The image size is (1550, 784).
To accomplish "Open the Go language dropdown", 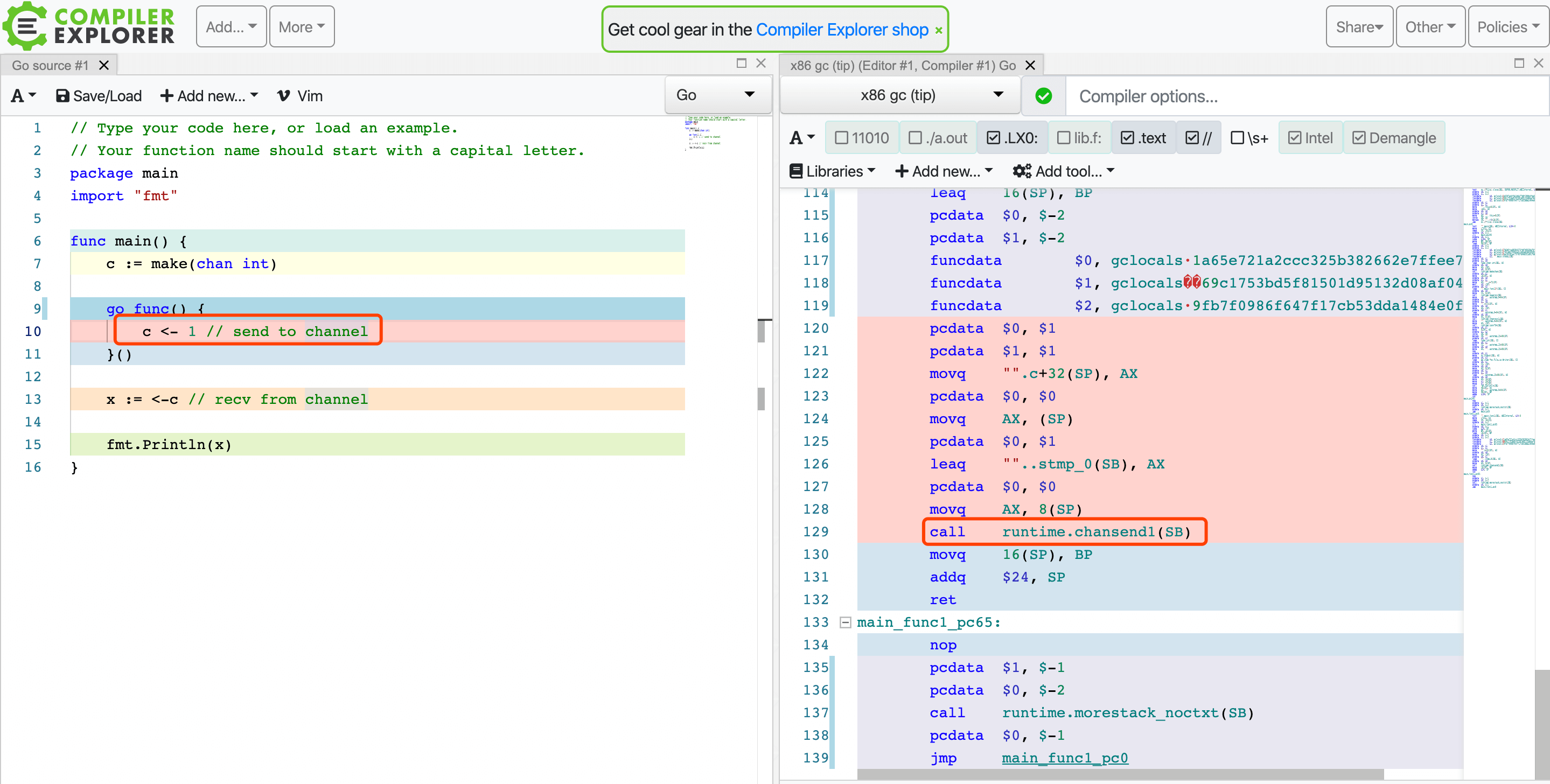I will tap(717, 94).
